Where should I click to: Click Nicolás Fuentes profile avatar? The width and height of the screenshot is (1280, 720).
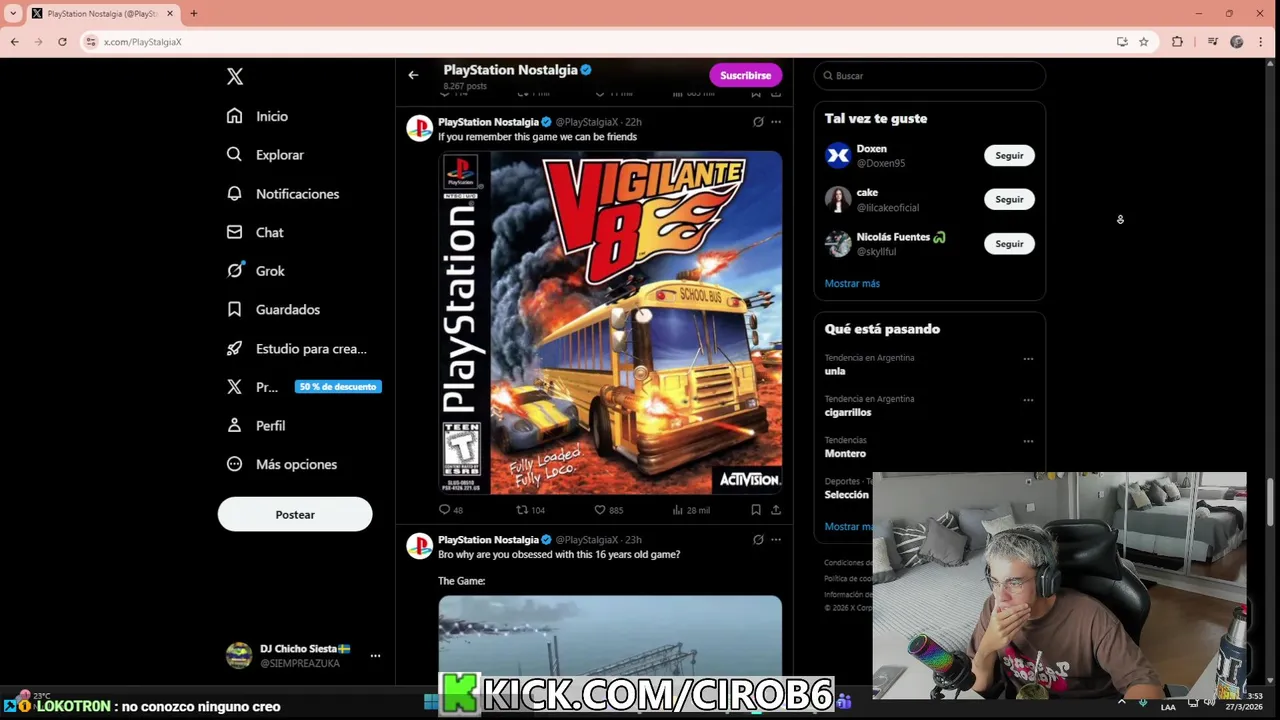[x=838, y=243]
